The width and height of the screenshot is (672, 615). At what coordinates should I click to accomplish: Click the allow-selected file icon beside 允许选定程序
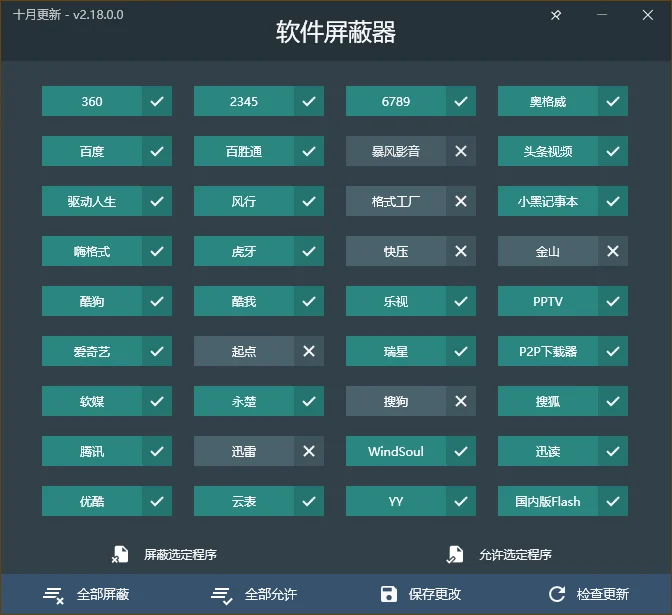[x=455, y=554]
